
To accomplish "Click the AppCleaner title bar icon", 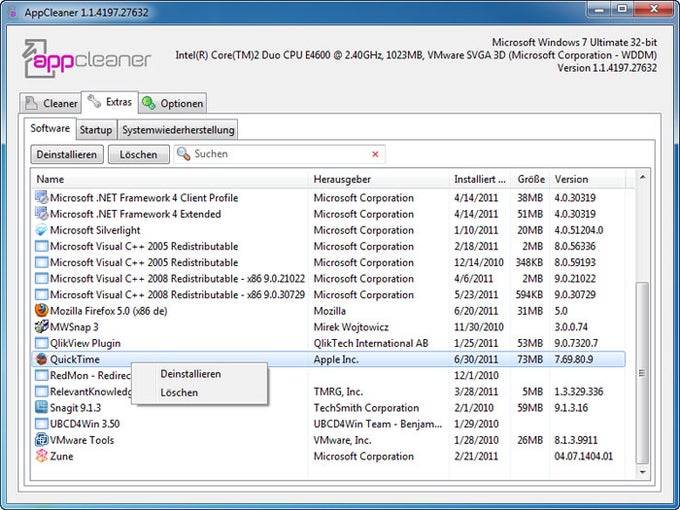I will (12, 12).
